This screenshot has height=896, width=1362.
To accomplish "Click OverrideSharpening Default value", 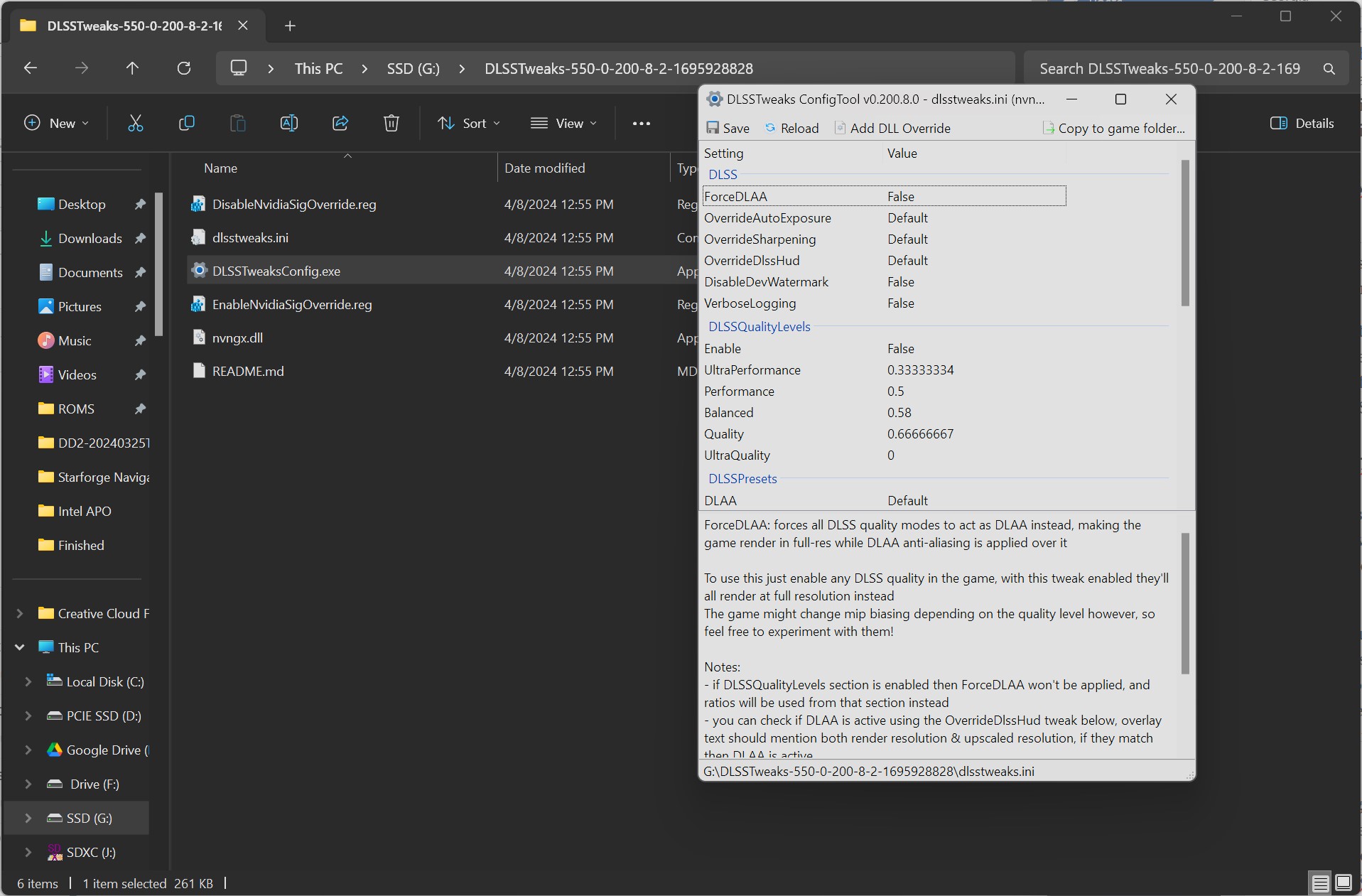I will (907, 239).
